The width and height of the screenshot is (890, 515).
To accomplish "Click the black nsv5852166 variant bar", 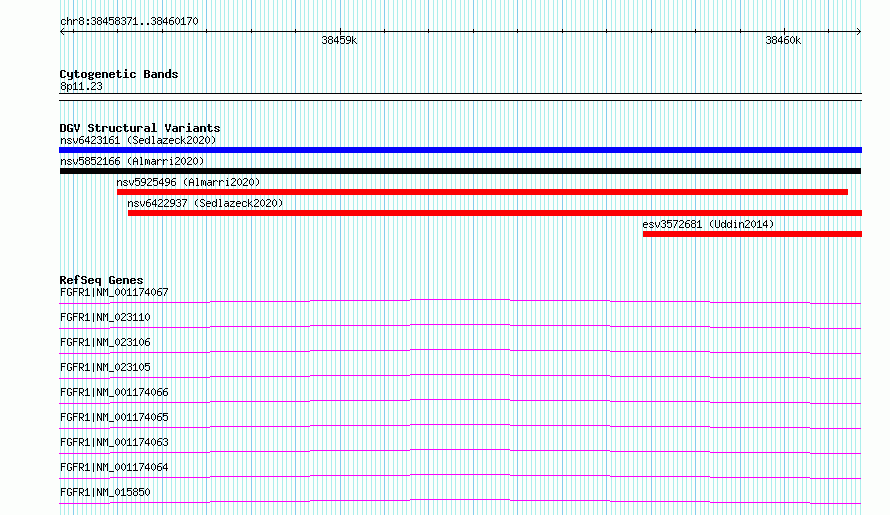I will 460,171.
